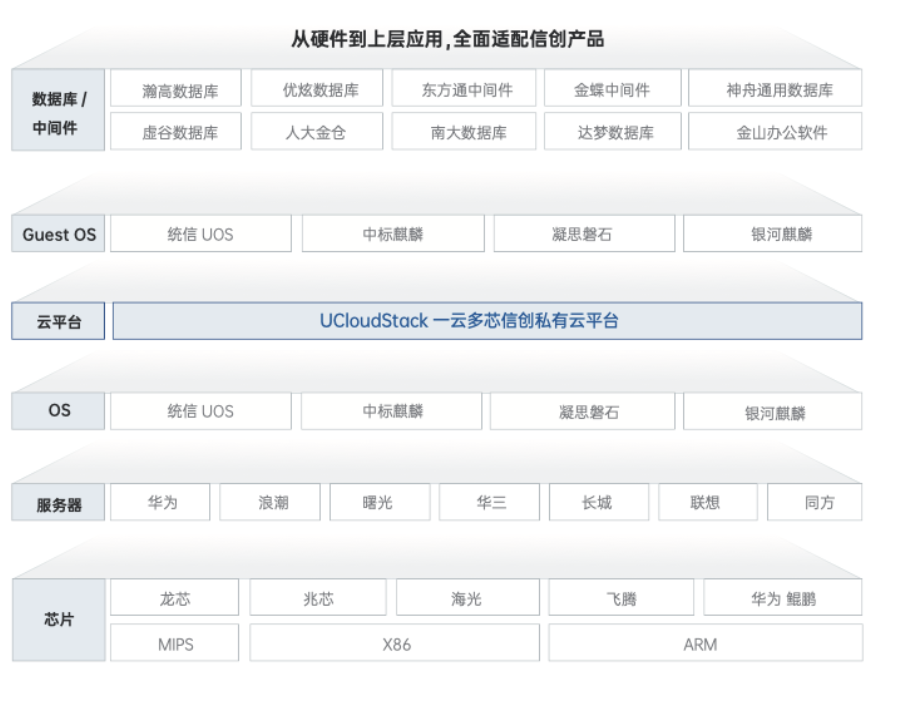Select the 联想 server box
The image size is (903, 701).
click(706, 503)
